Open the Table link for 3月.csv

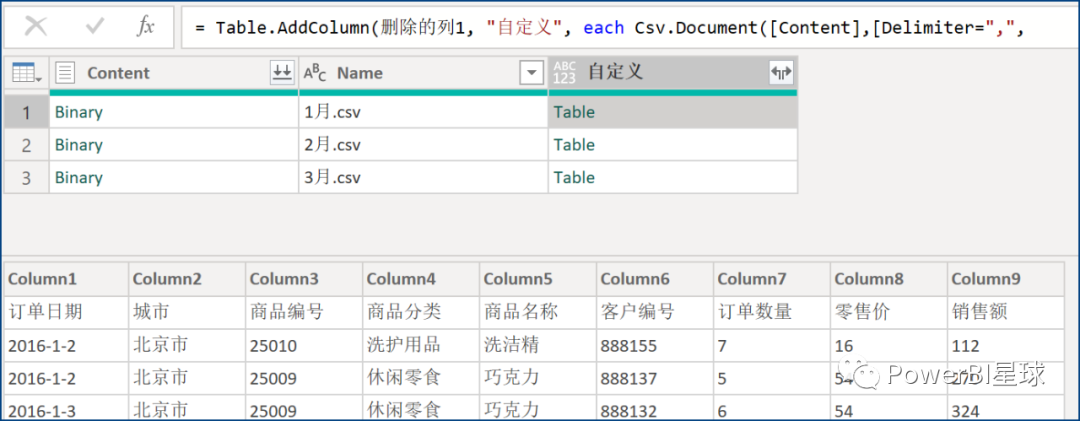[x=574, y=178]
